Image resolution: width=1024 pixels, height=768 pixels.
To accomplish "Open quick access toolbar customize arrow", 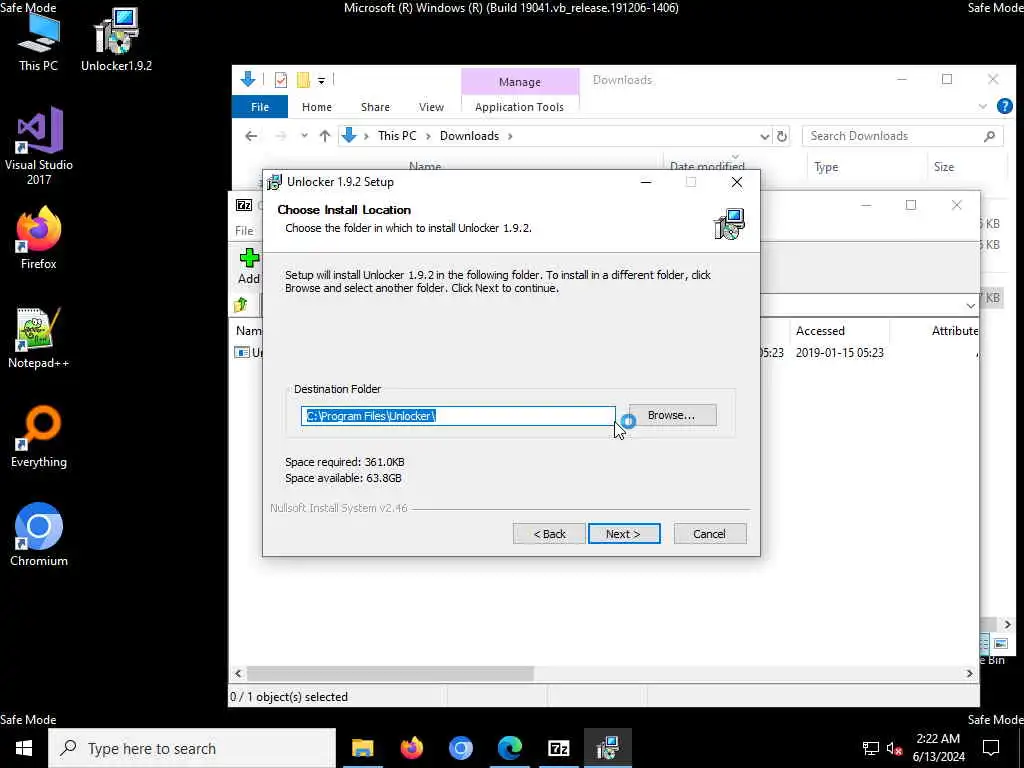I will coord(321,80).
